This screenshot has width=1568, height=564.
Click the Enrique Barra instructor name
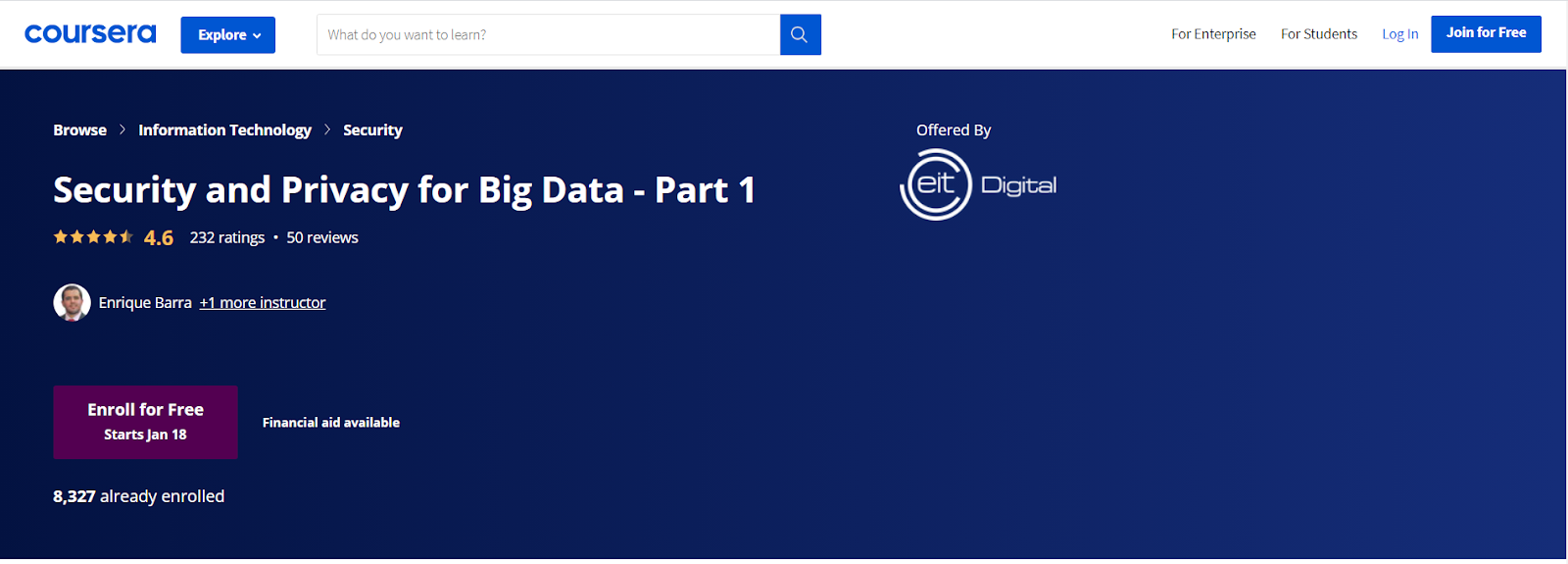click(145, 303)
